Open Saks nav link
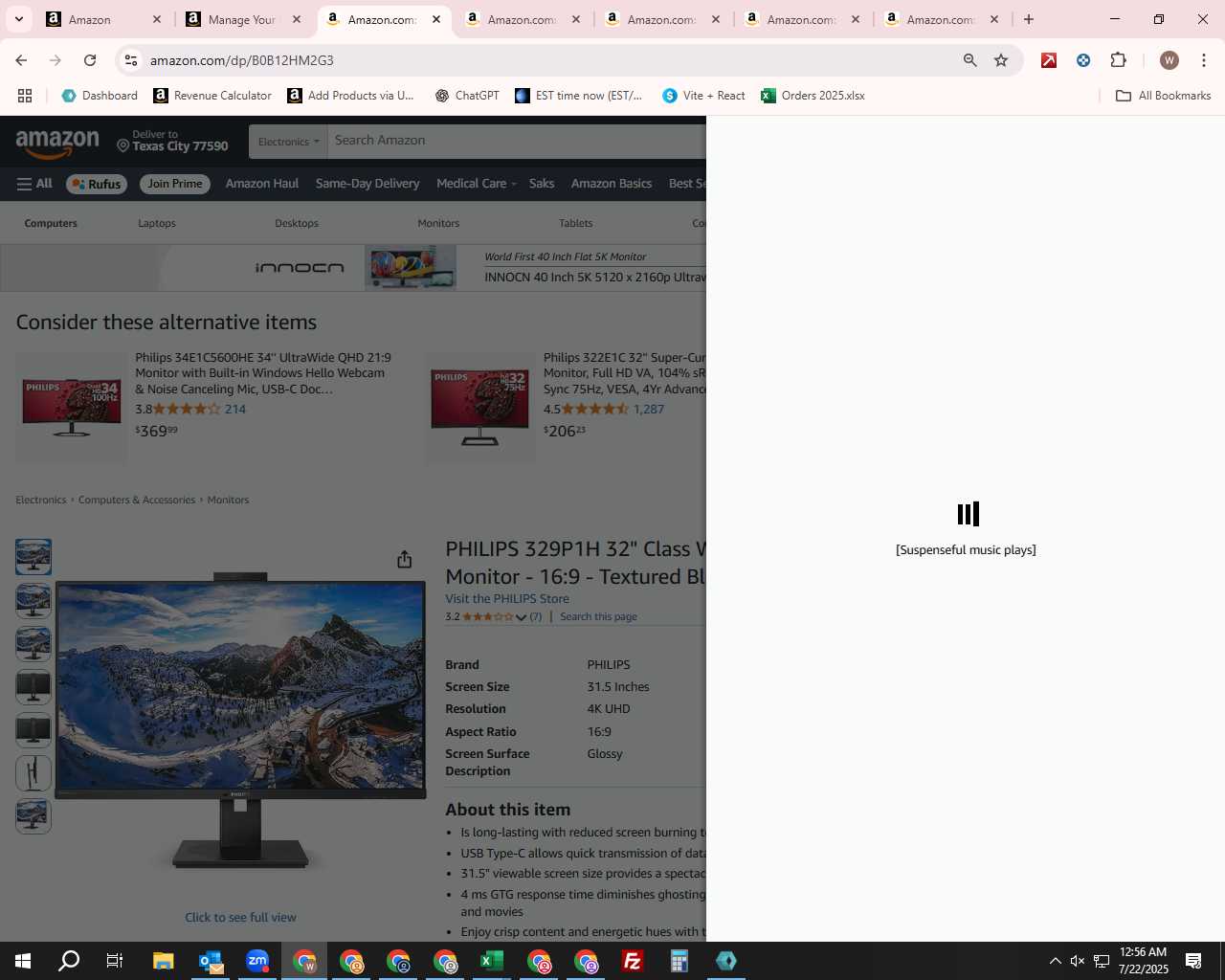This screenshot has height=980, width=1225. tap(542, 184)
